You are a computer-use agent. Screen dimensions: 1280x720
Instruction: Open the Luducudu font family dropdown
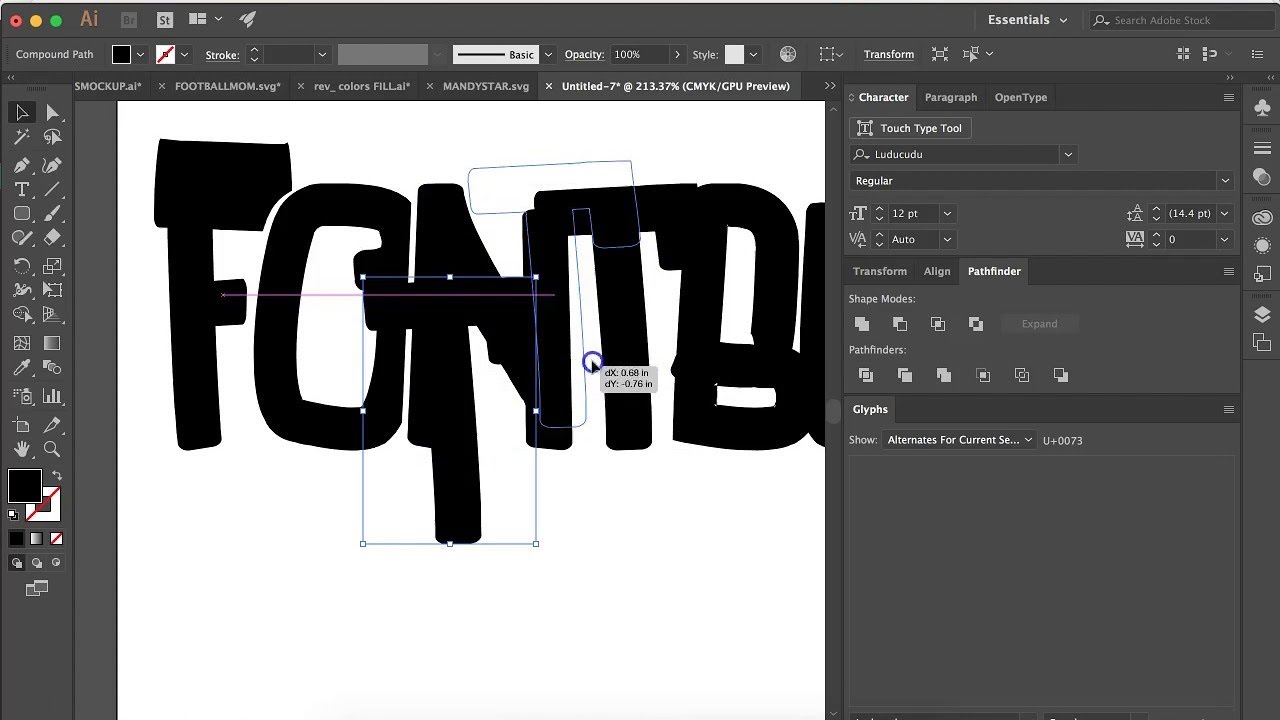[1068, 154]
